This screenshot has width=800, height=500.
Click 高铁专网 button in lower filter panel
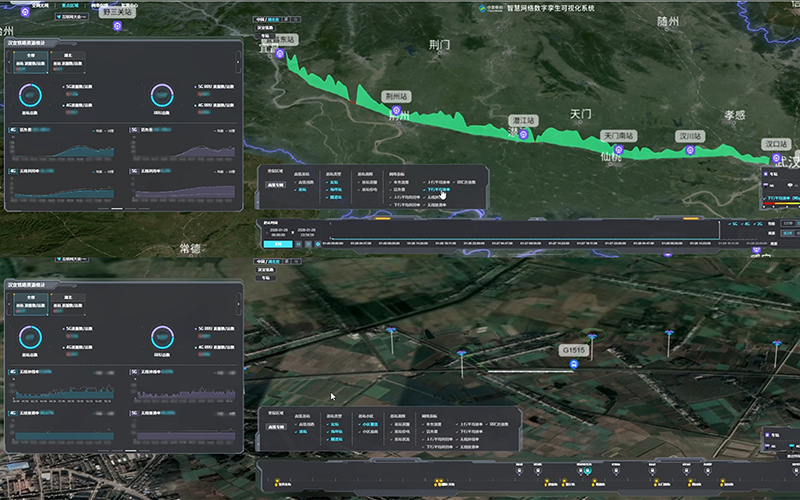click(276, 425)
